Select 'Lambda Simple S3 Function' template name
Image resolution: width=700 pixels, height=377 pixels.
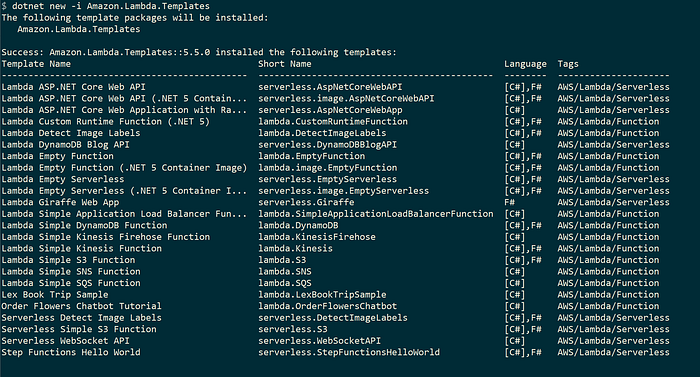pos(68,260)
